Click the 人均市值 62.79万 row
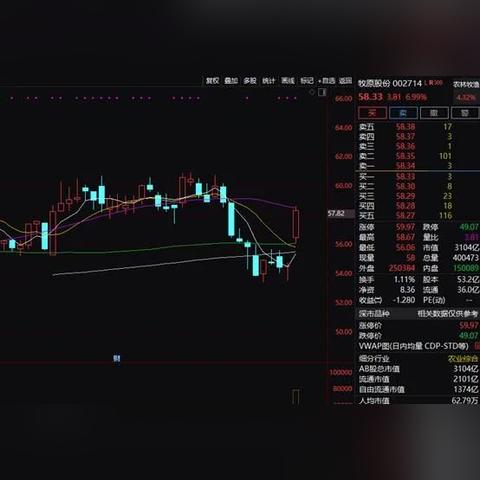480x480 pixels. [x=418, y=400]
